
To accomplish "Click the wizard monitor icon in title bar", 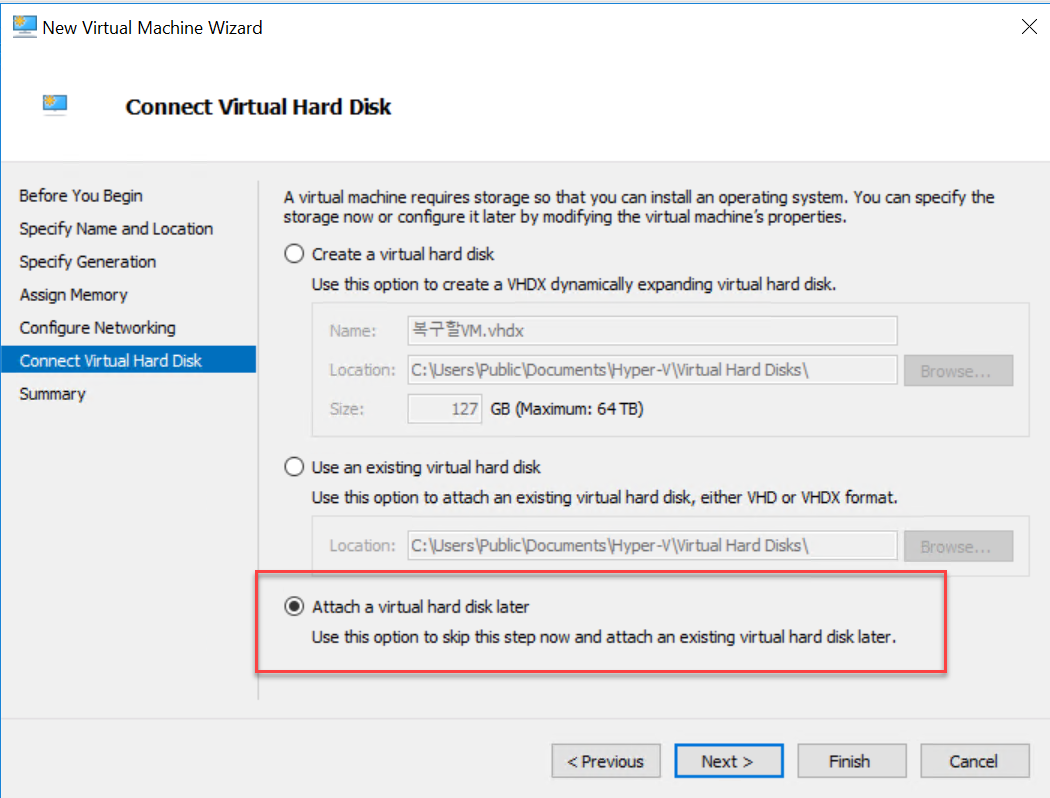I will [x=24, y=27].
